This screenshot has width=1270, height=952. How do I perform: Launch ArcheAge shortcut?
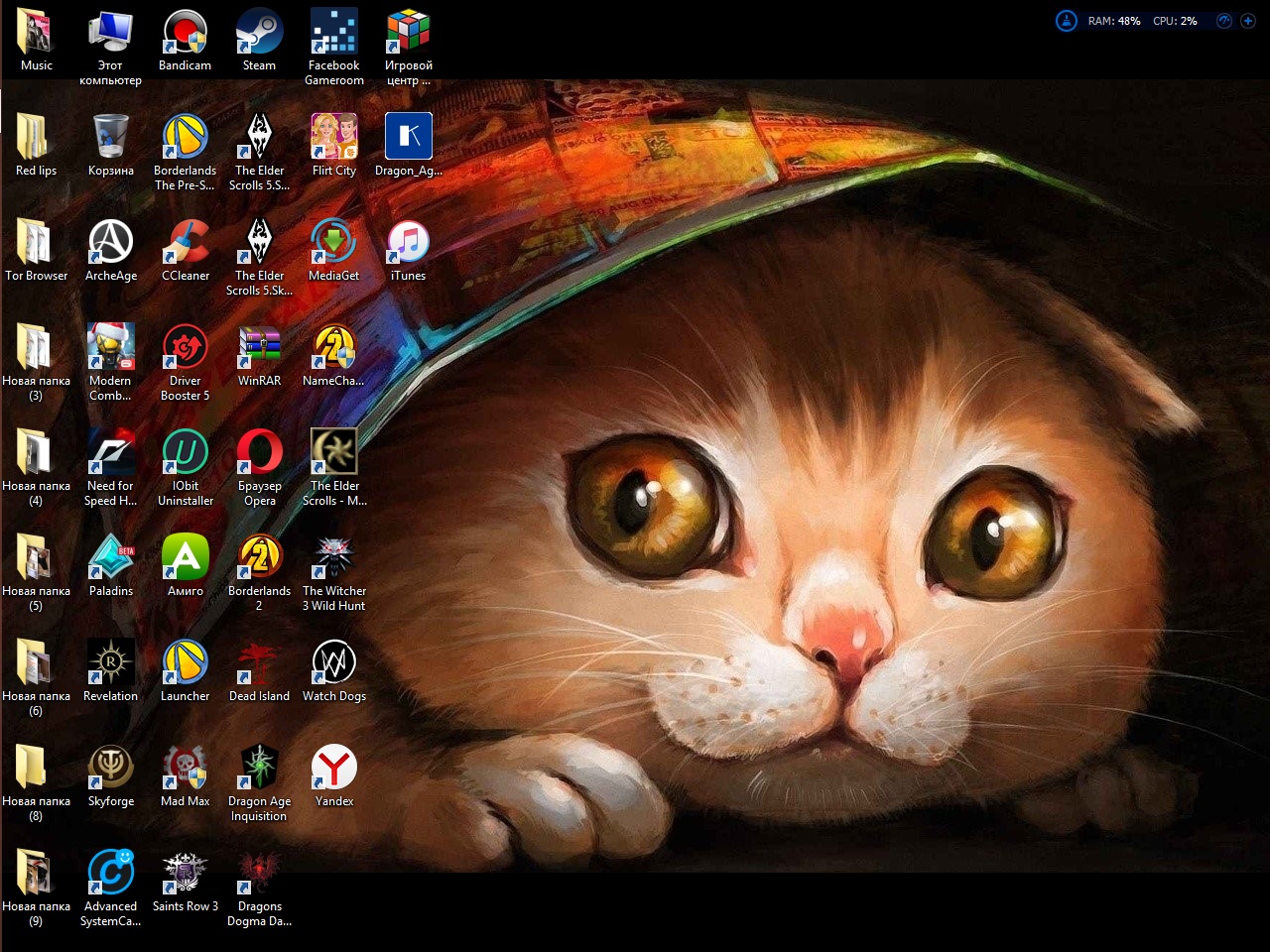[110, 251]
